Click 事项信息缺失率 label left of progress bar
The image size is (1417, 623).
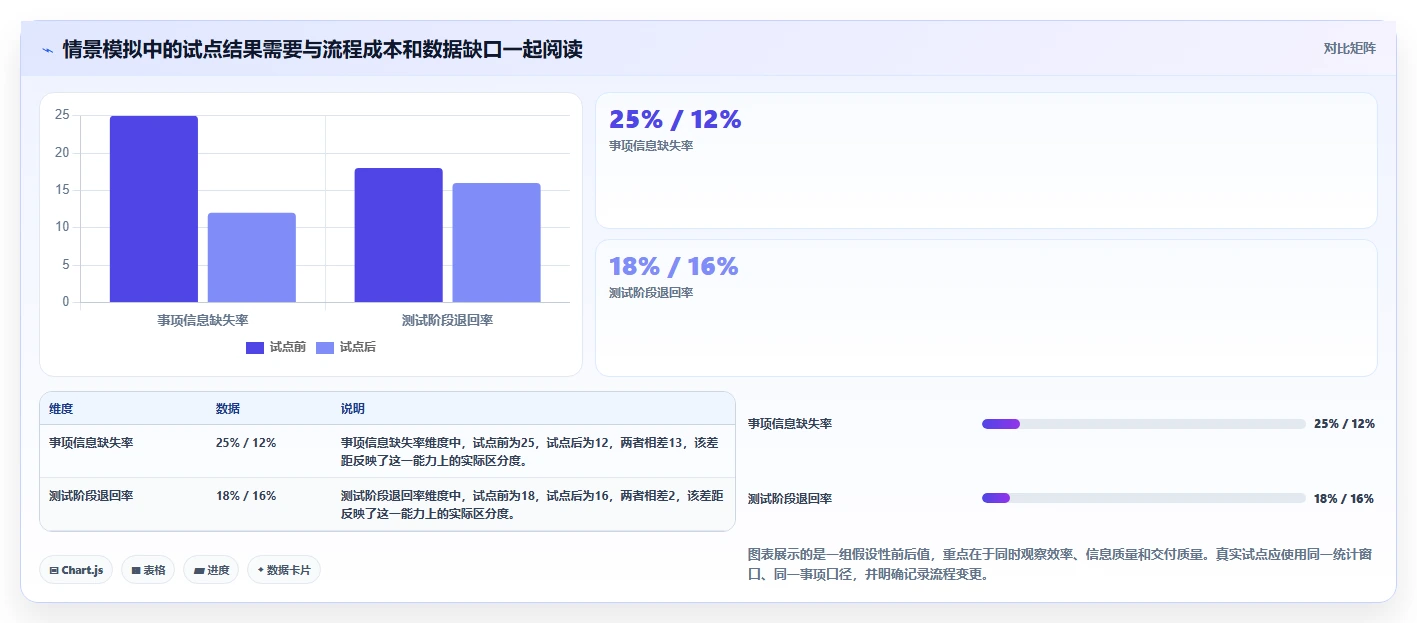(790, 424)
